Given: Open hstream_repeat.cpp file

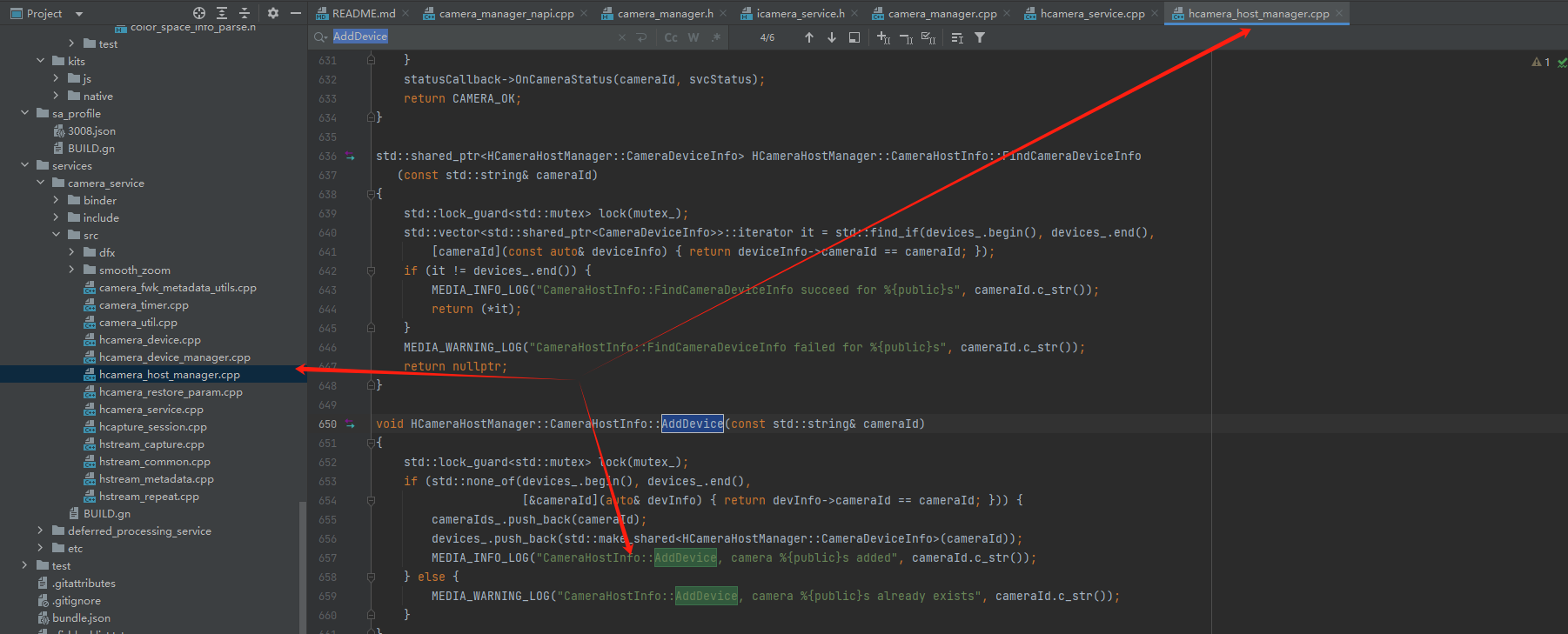Looking at the screenshot, I should pyautogui.click(x=149, y=496).
